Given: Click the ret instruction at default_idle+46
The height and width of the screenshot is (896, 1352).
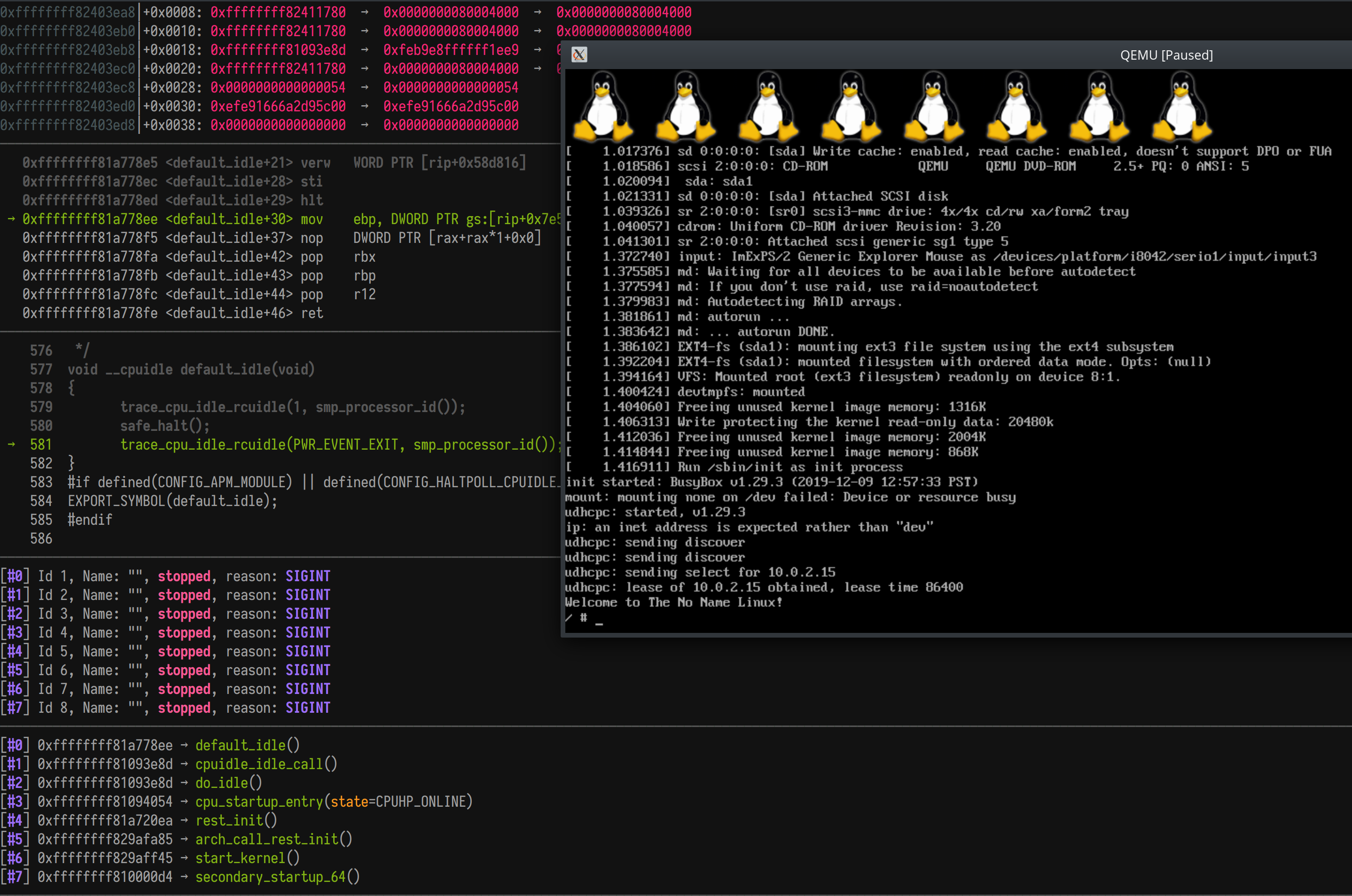Looking at the screenshot, I should 312,313.
